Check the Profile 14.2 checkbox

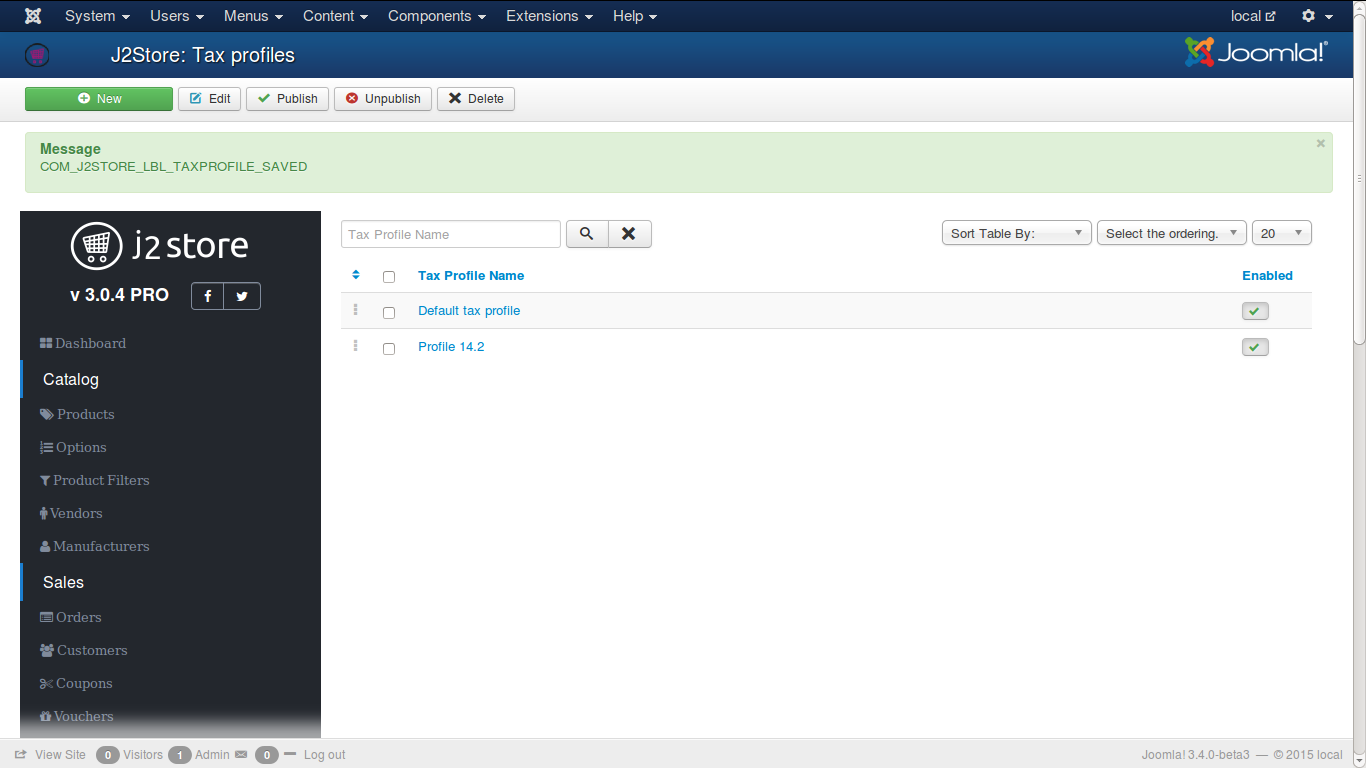tap(389, 348)
